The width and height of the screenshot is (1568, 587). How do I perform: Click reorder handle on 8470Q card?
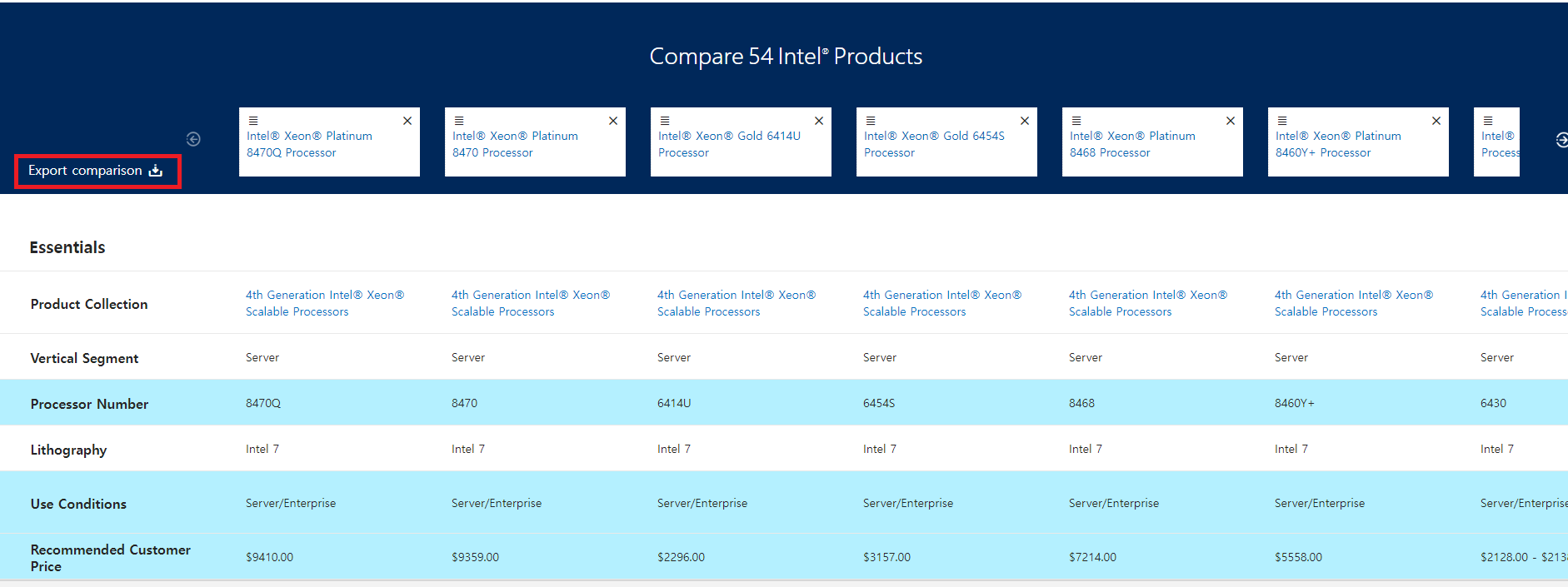253,121
